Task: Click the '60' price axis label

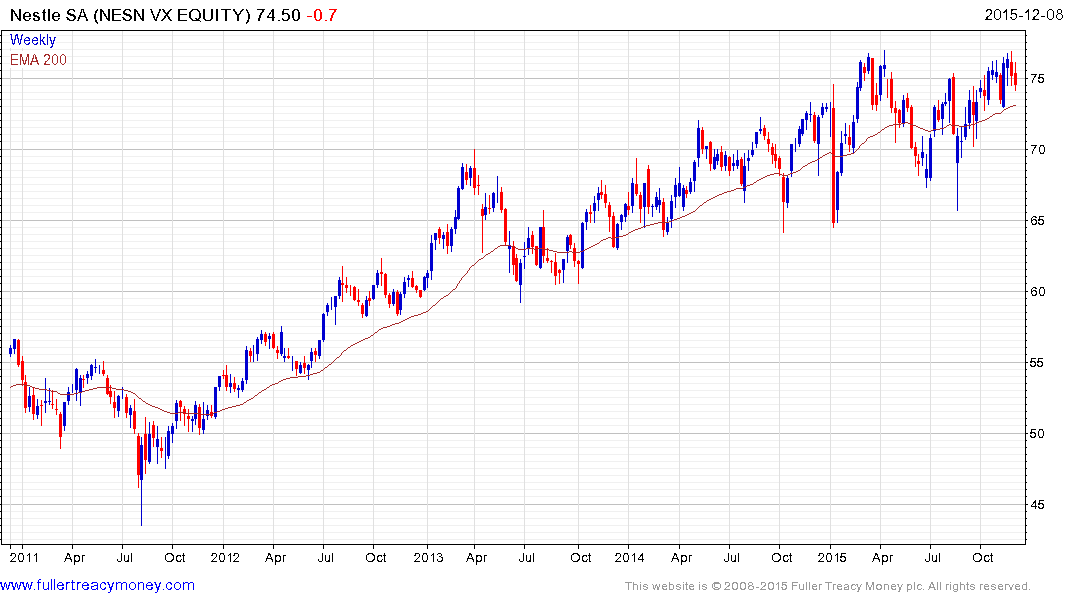Action: tap(1037, 291)
